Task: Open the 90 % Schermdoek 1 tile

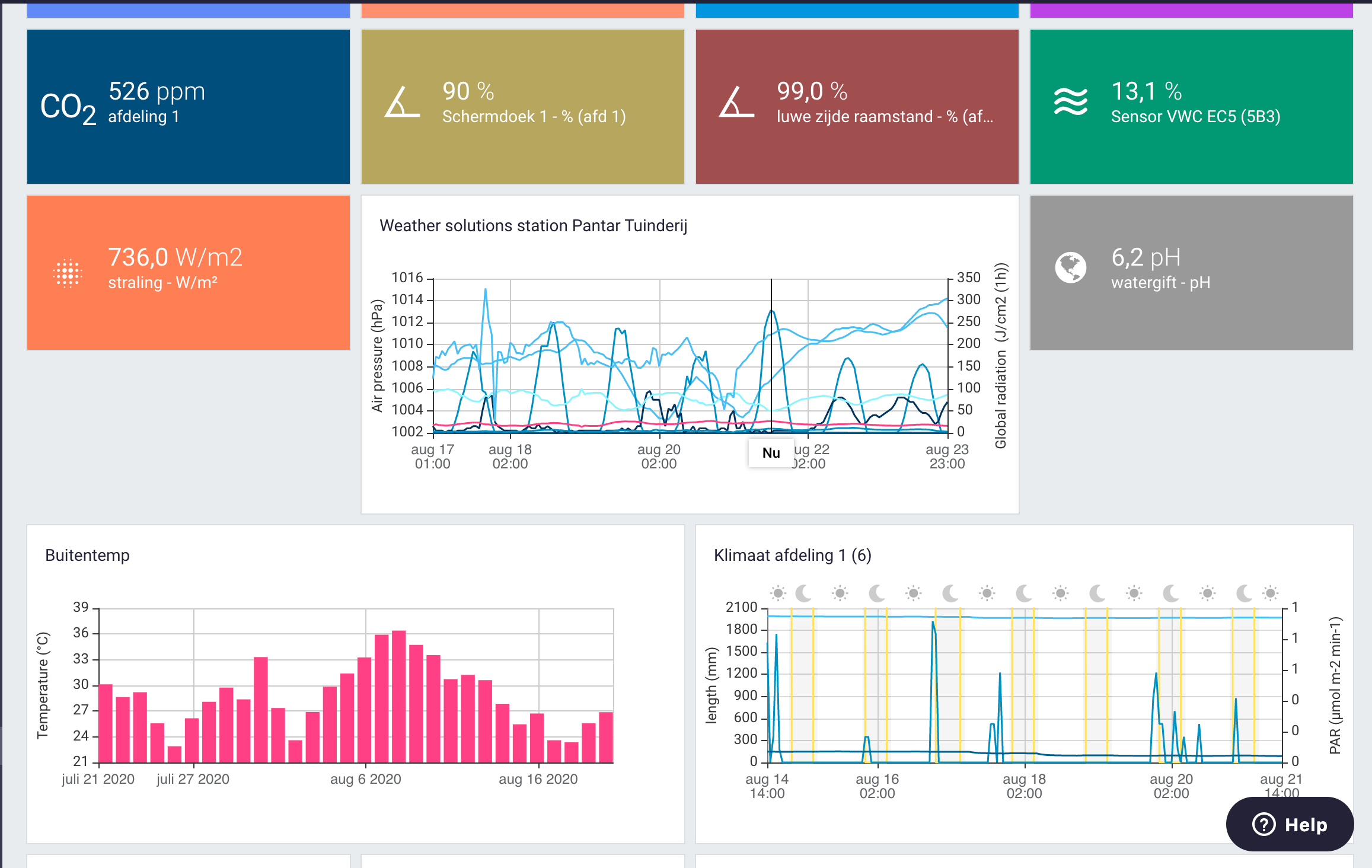Action: (x=523, y=107)
